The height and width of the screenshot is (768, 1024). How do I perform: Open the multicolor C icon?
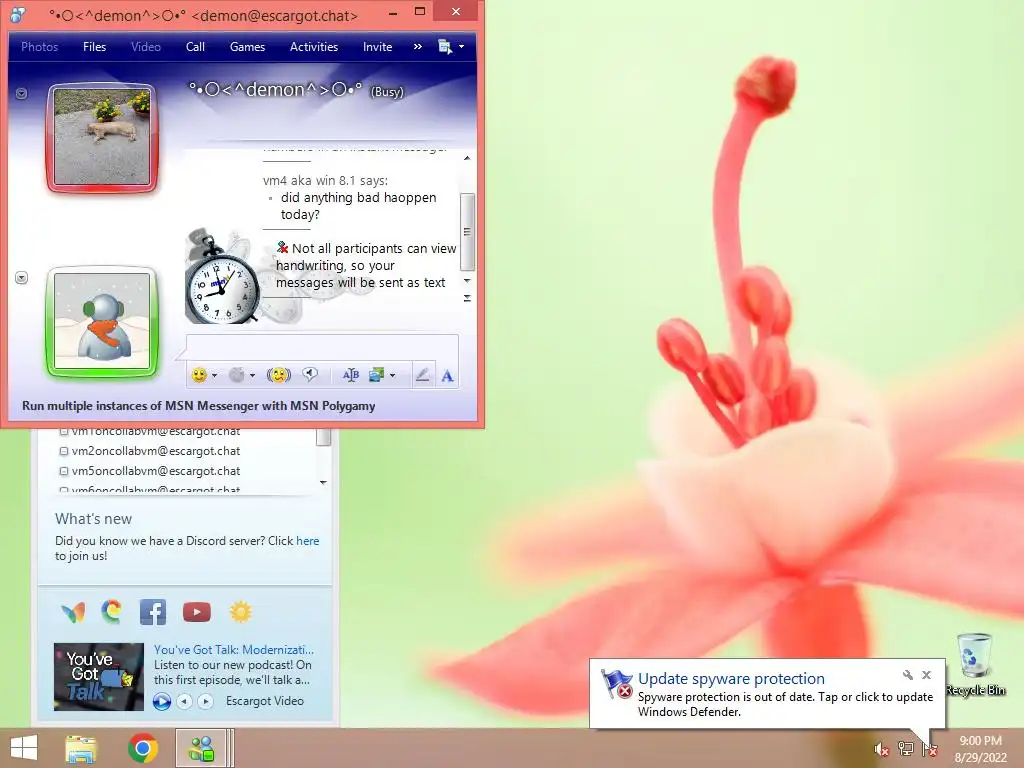[x=112, y=611]
